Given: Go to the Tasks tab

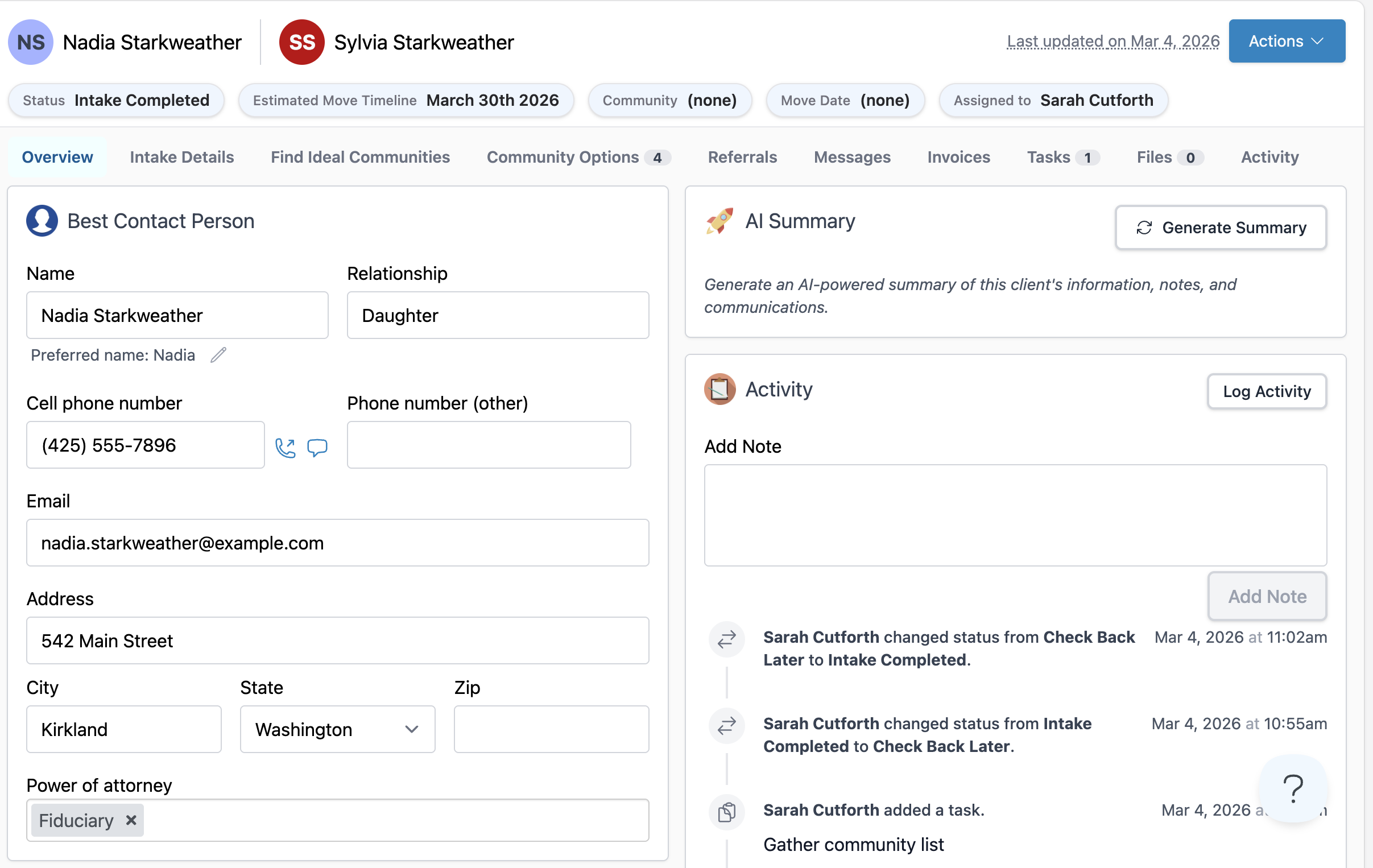Looking at the screenshot, I should pos(1062,157).
